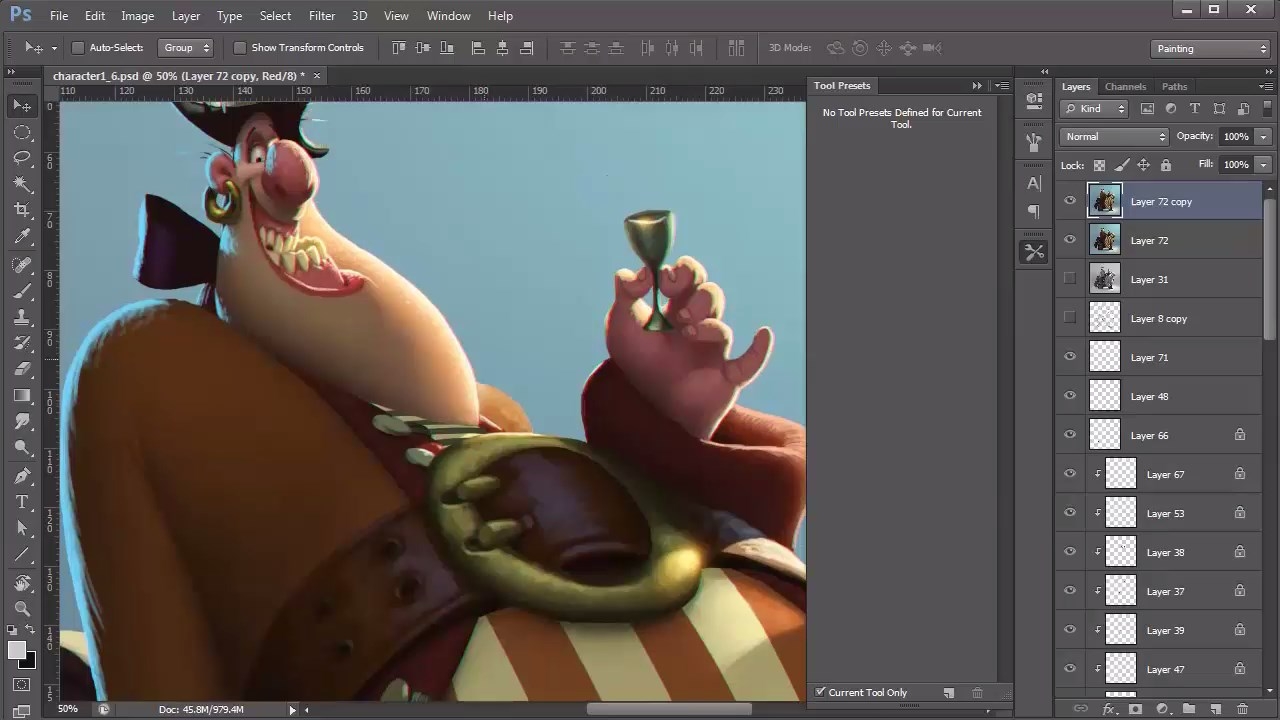Select the Eyedropper tool
1280x720 pixels.
tap(22, 236)
